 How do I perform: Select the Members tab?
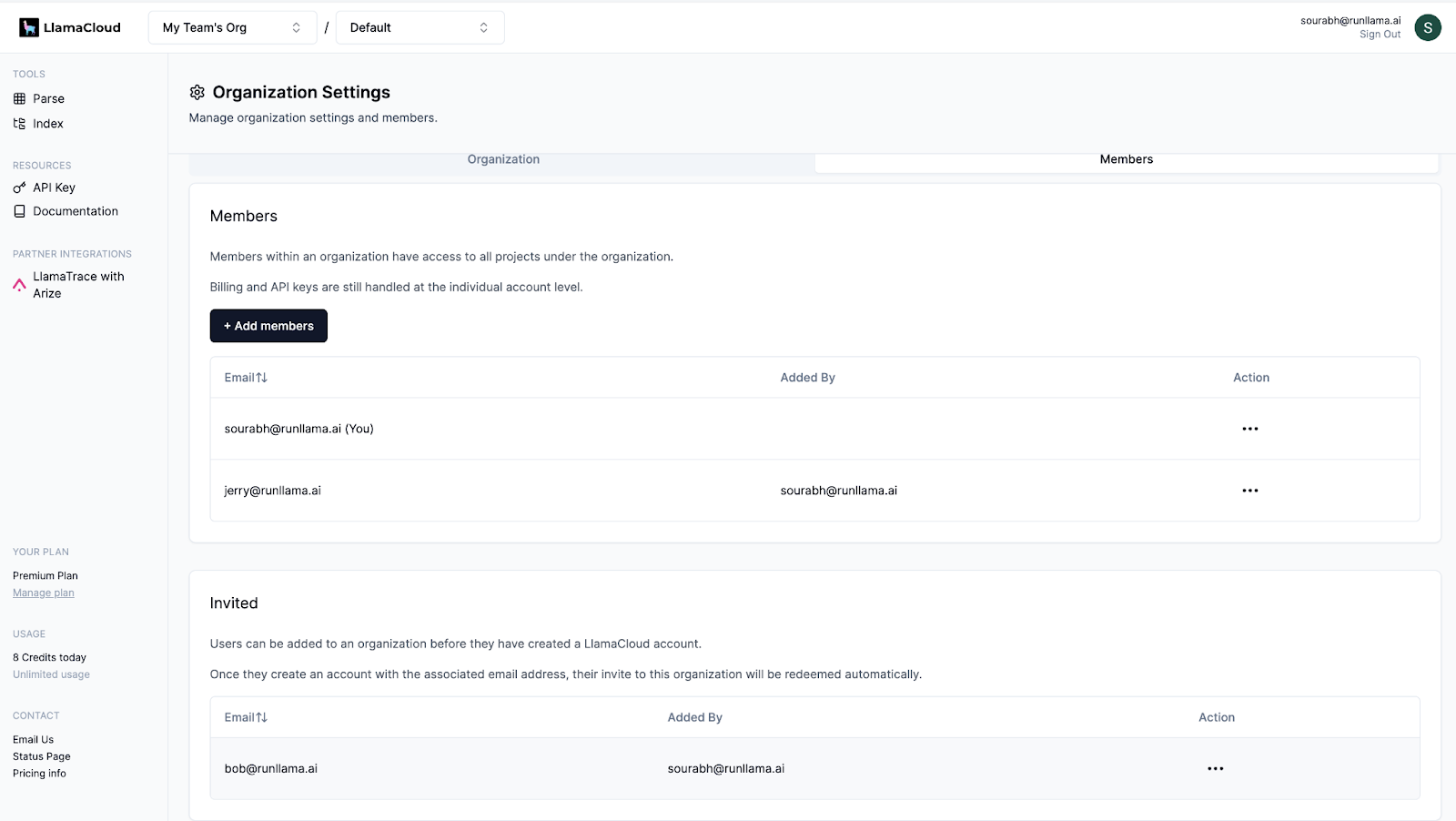tap(1126, 160)
